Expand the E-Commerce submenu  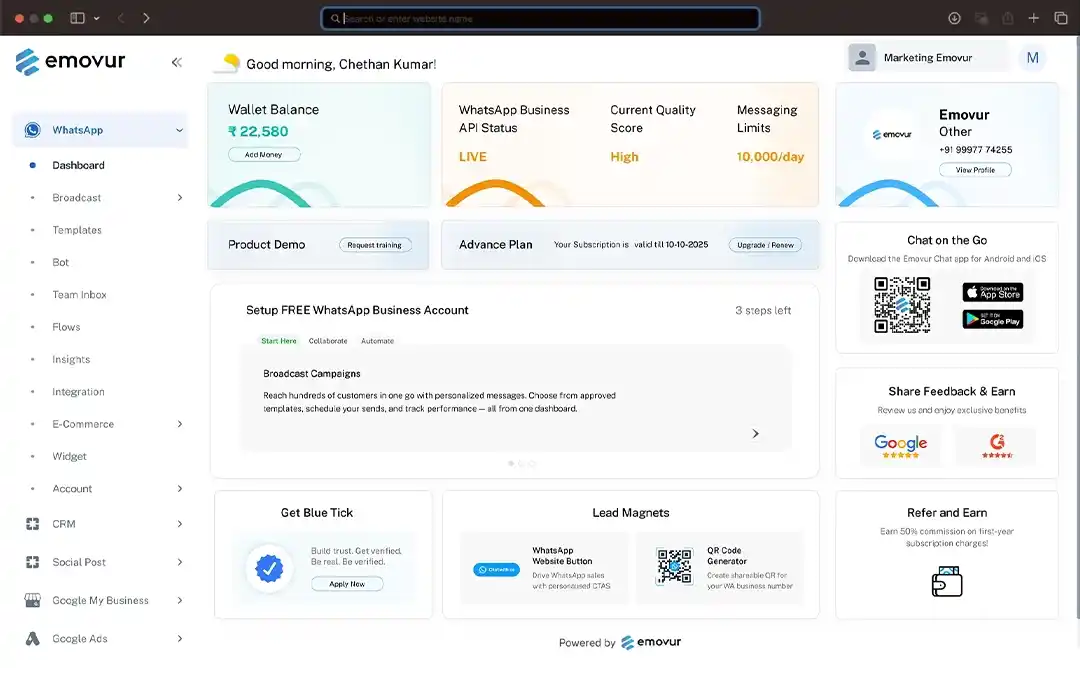point(180,424)
